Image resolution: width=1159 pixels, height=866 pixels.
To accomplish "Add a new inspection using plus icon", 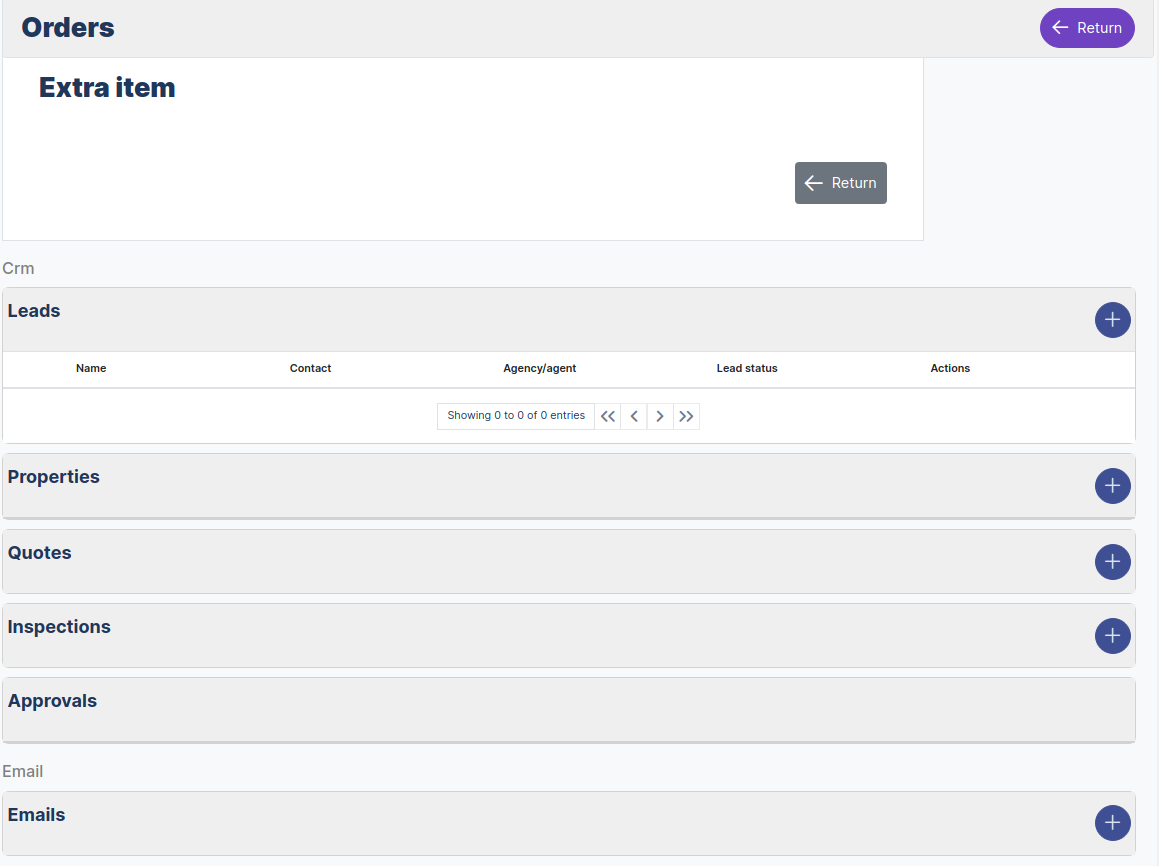I will (x=1112, y=636).
